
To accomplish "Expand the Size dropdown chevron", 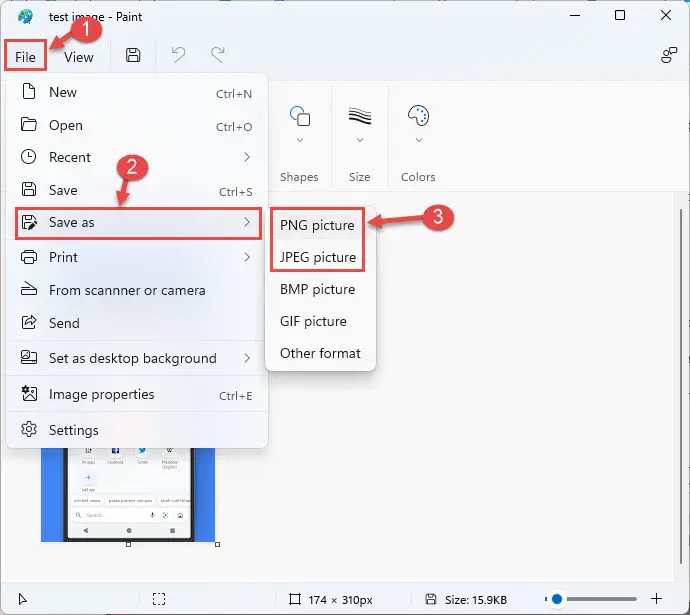I will (x=360, y=140).
